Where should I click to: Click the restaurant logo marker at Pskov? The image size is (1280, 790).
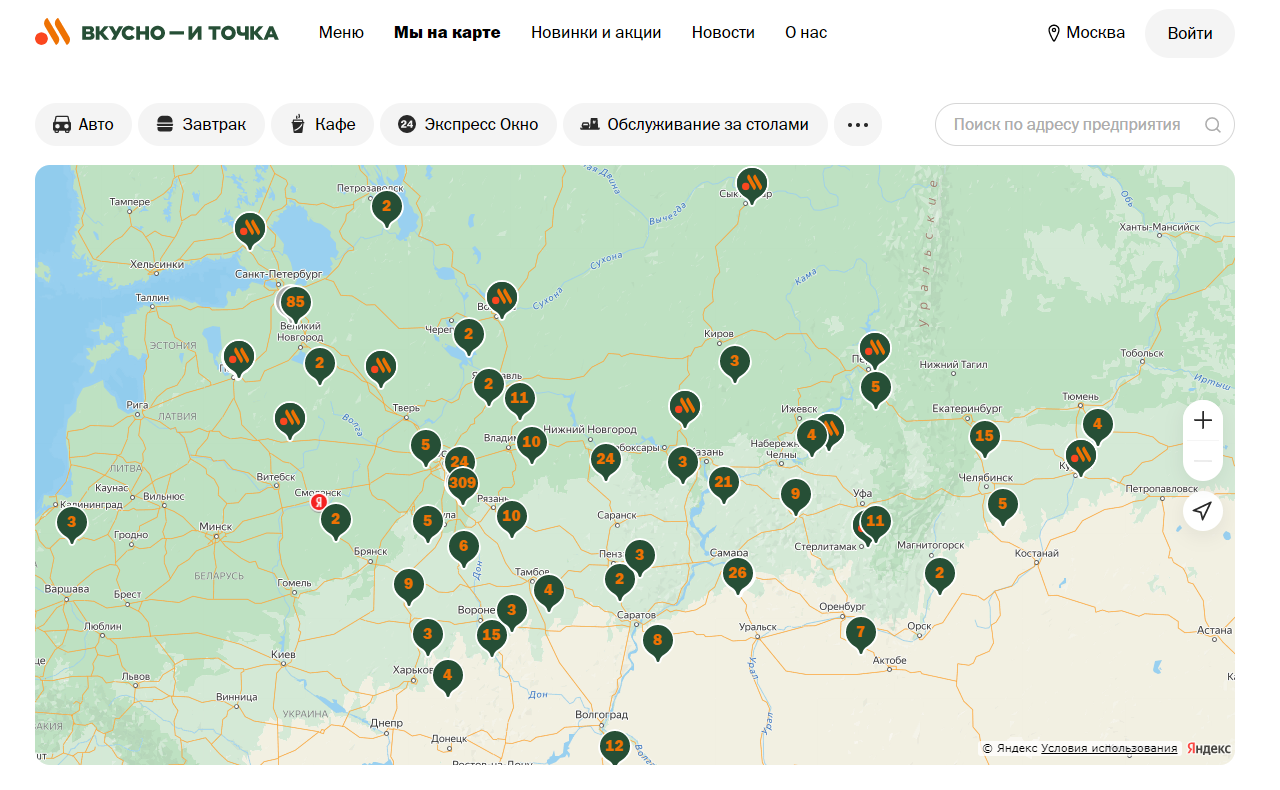tap(239, 358)
